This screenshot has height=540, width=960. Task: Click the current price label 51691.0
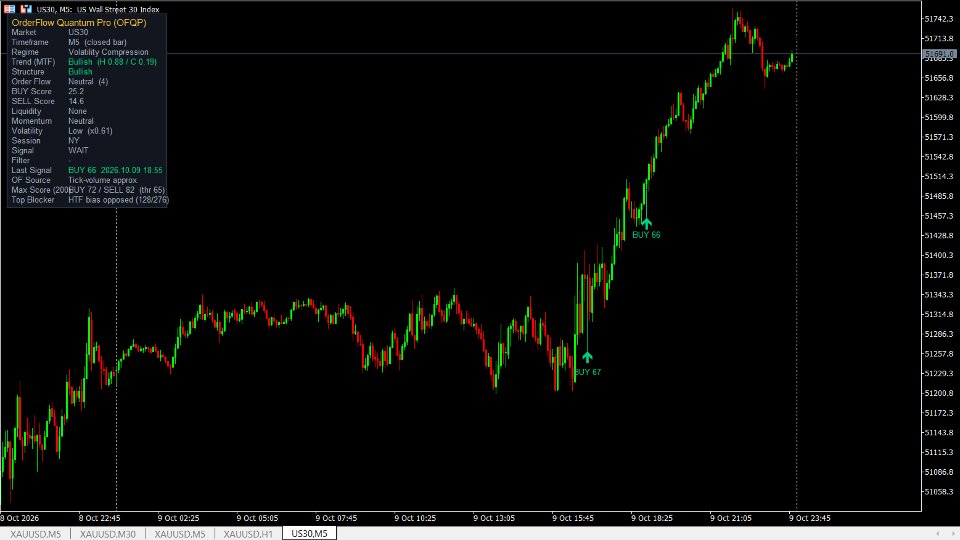[x=939, y=54]
